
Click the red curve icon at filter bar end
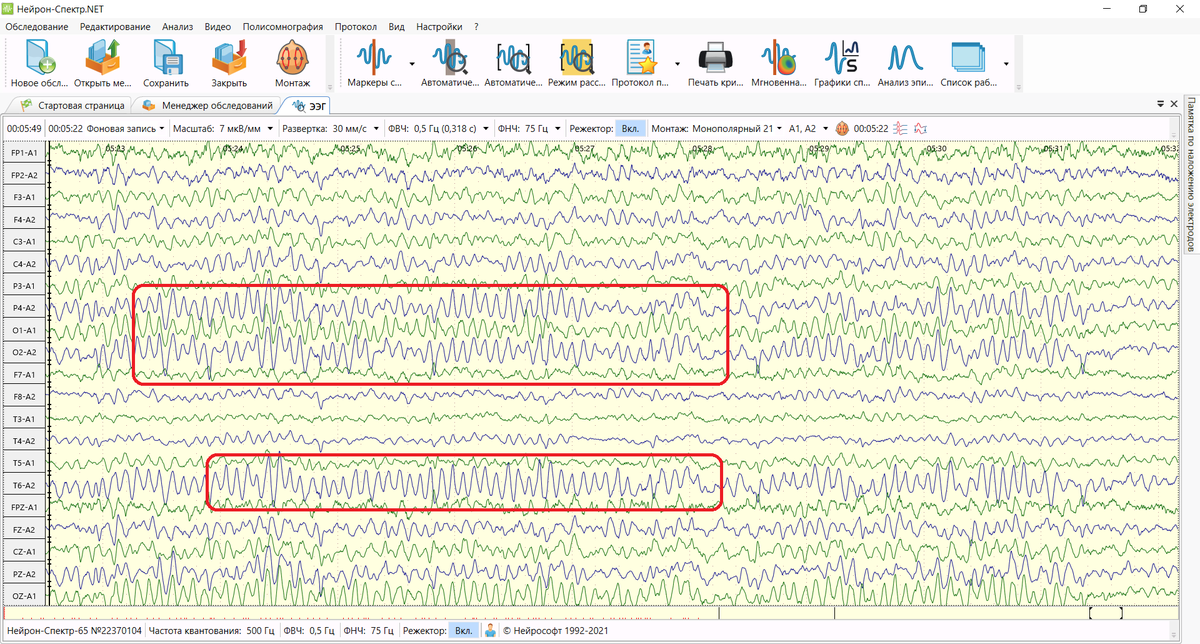point(921,128)
